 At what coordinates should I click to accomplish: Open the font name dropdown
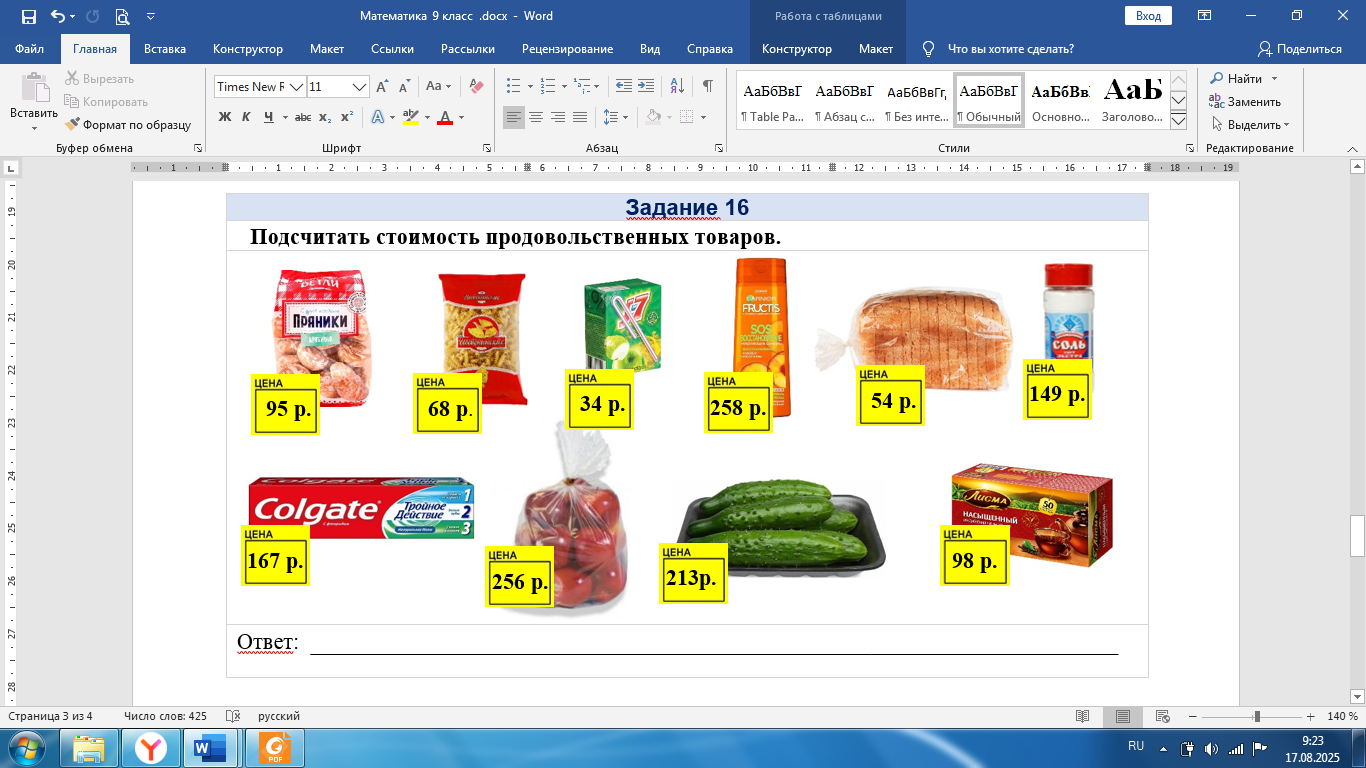(296, 87)
